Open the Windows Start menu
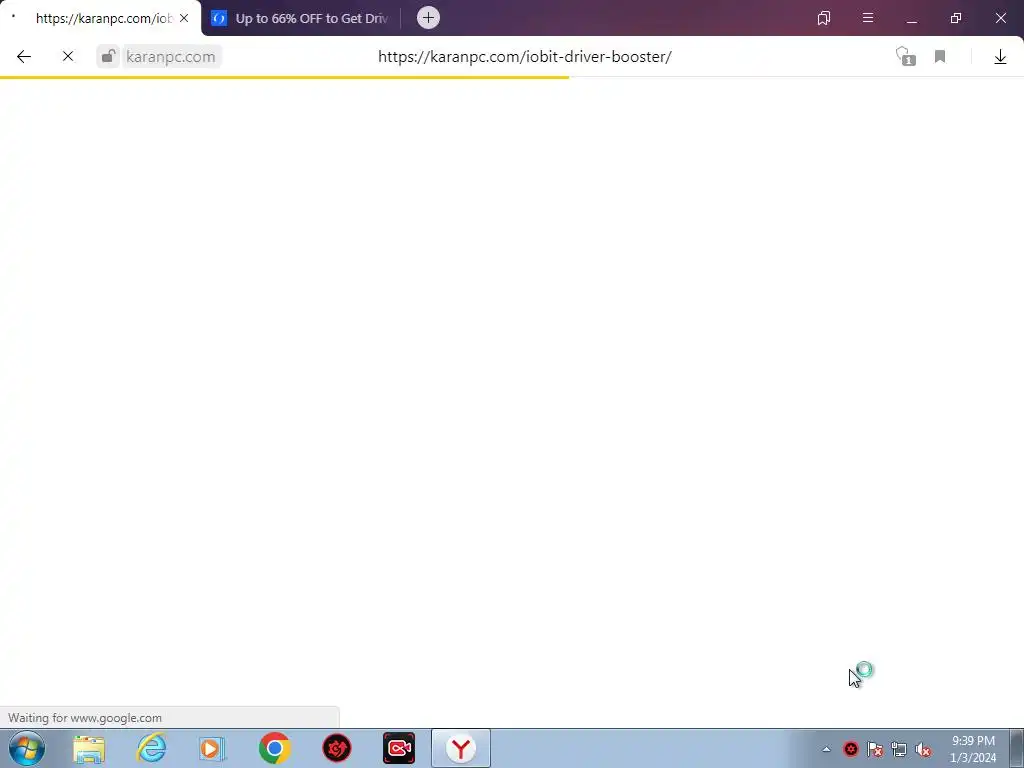This screenshot has width=1024, height=768. (x=27, y=748)
